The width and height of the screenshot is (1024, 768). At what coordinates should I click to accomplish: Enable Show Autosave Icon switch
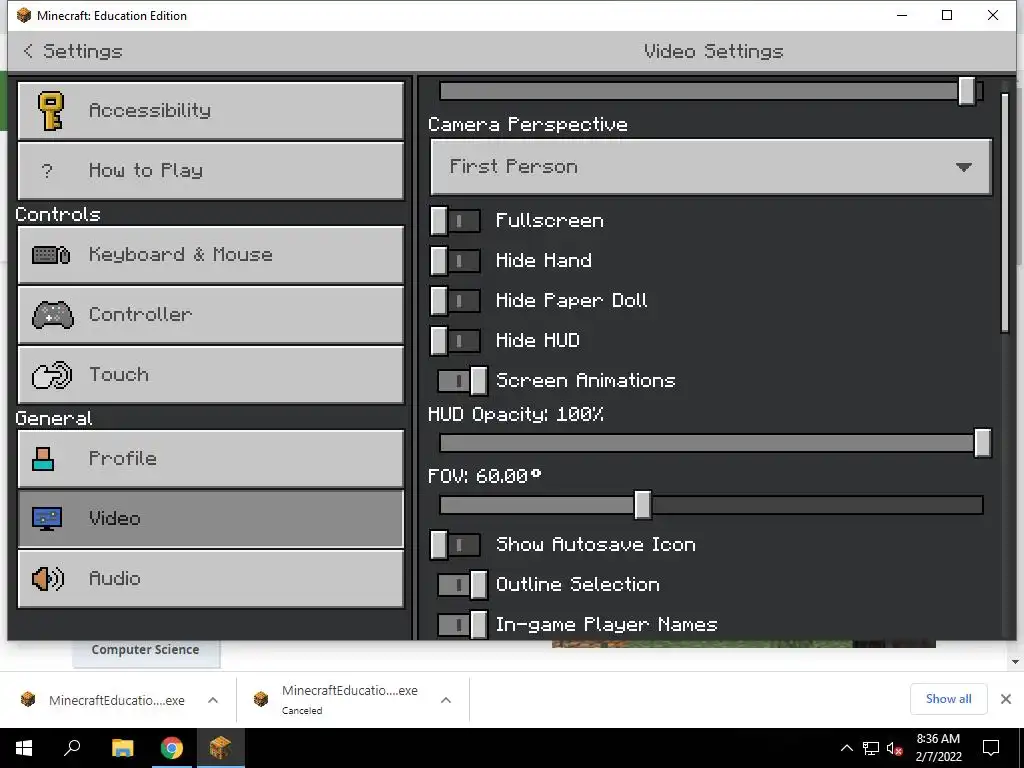(x=455, y=545)
